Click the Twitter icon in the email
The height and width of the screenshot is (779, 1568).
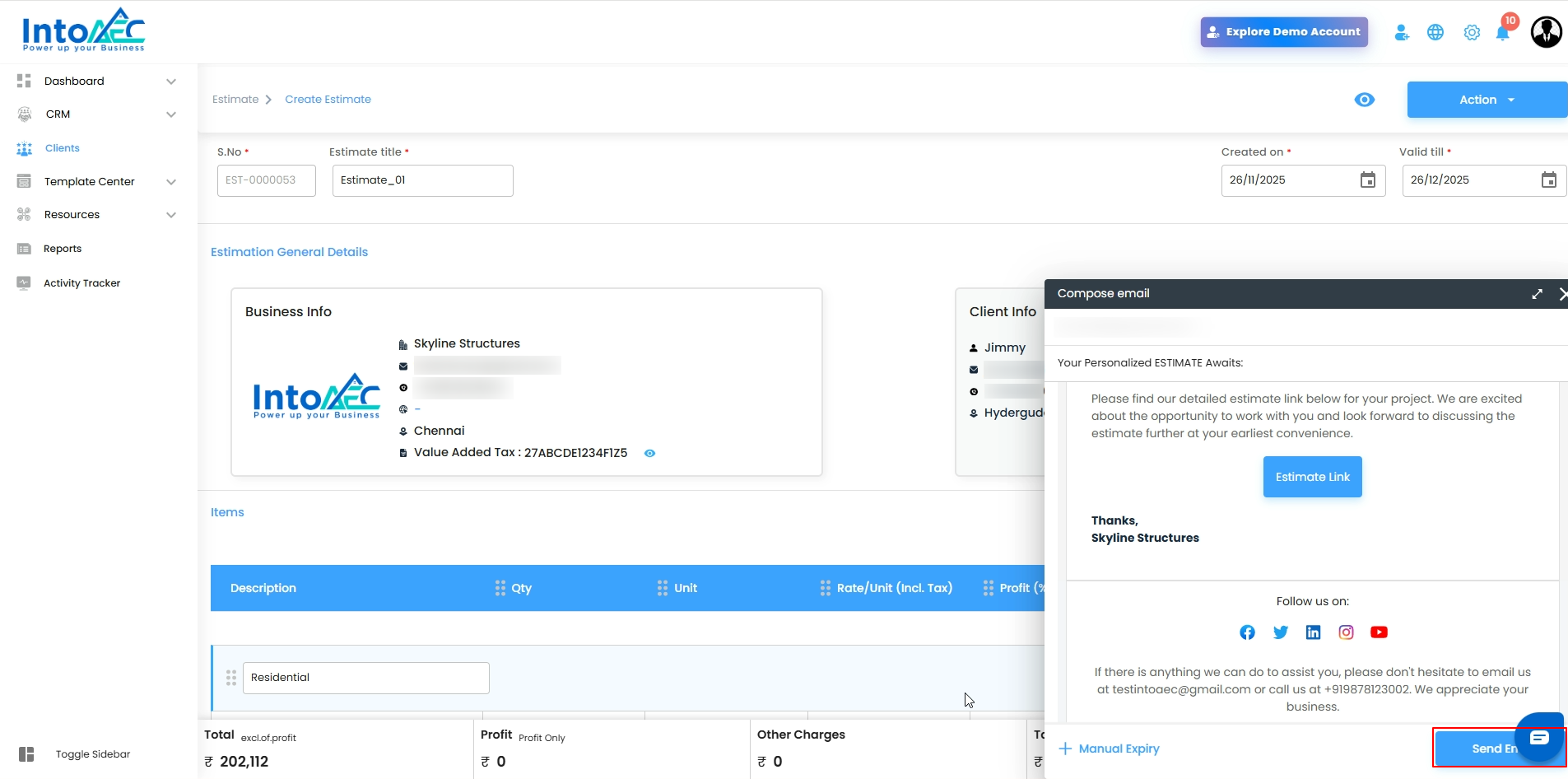tap(1281, 632)
